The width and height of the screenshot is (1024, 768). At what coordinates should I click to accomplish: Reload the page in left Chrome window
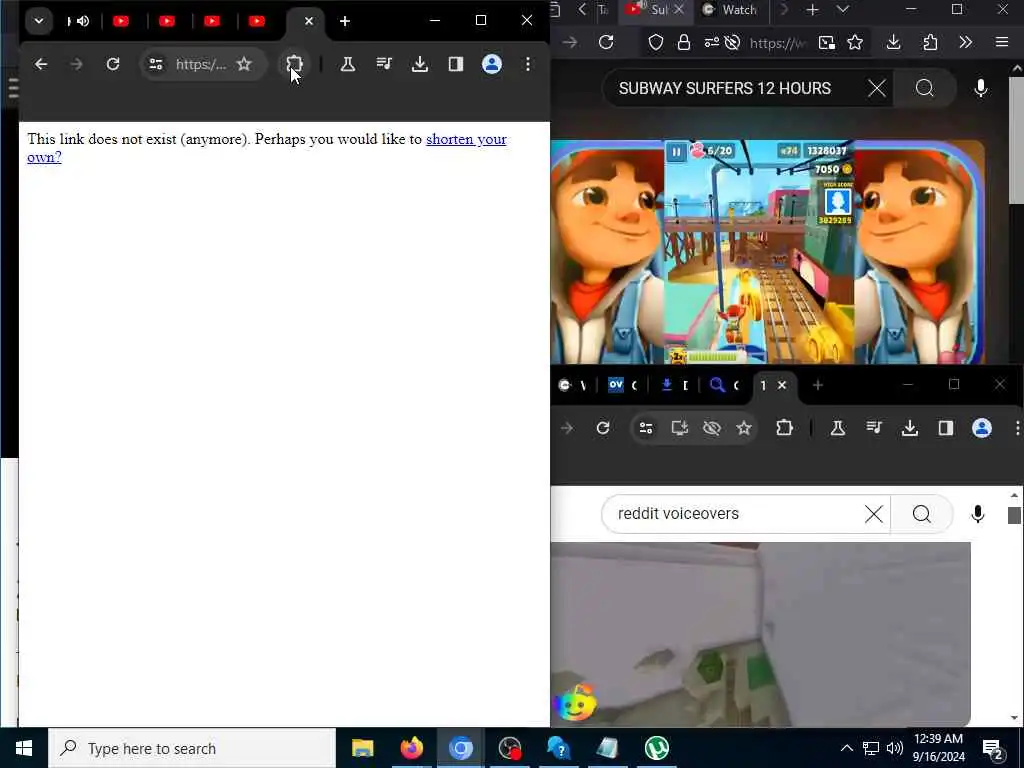point(113,64)
